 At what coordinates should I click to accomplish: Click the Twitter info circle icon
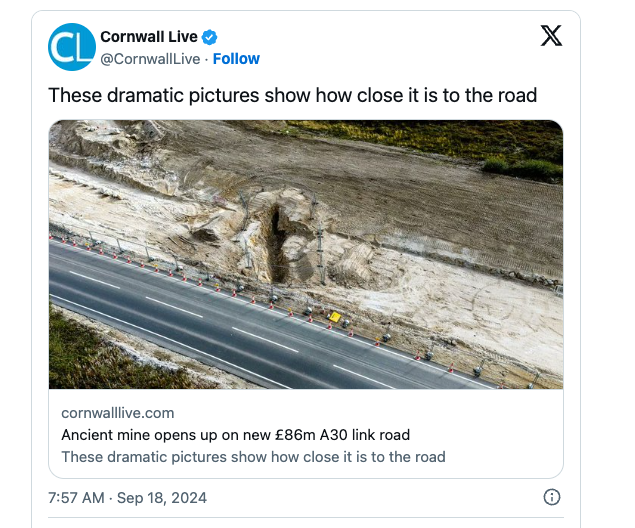tap(551, 497)
